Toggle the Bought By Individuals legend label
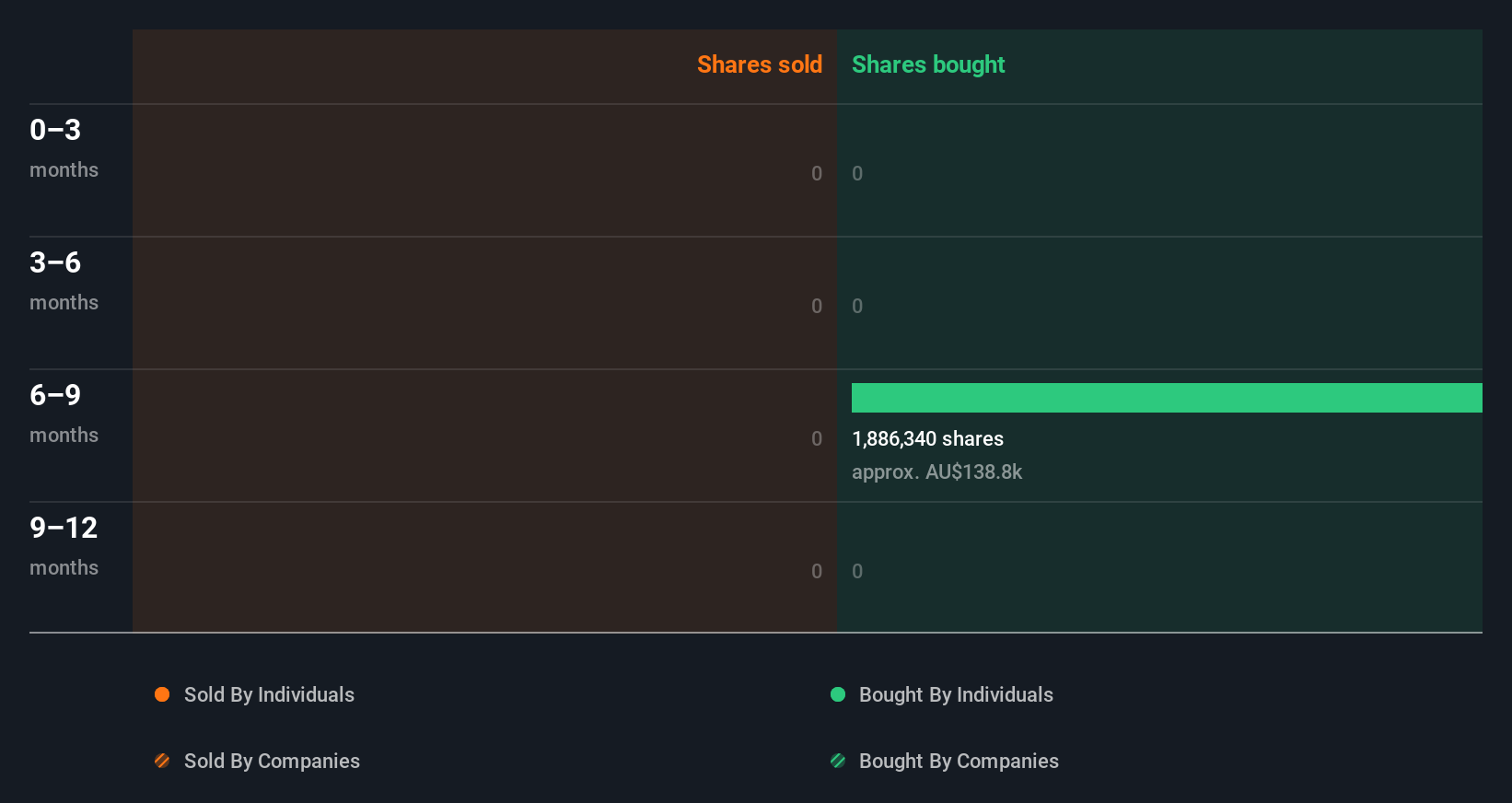The image size is (1512, 803). [x=956, y=694]
